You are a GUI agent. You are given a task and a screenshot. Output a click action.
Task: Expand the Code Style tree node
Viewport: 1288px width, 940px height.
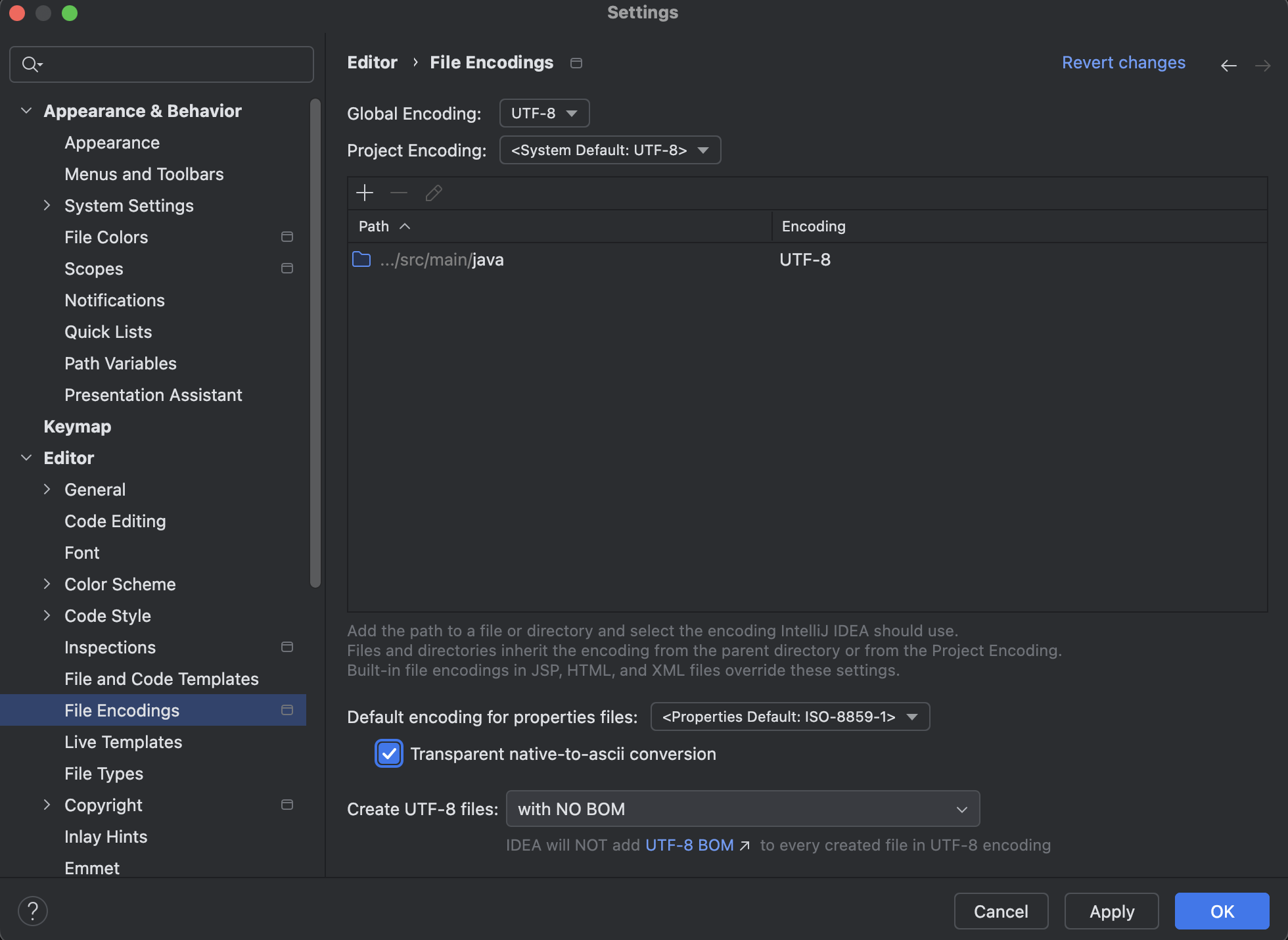[x=47, y=615]
